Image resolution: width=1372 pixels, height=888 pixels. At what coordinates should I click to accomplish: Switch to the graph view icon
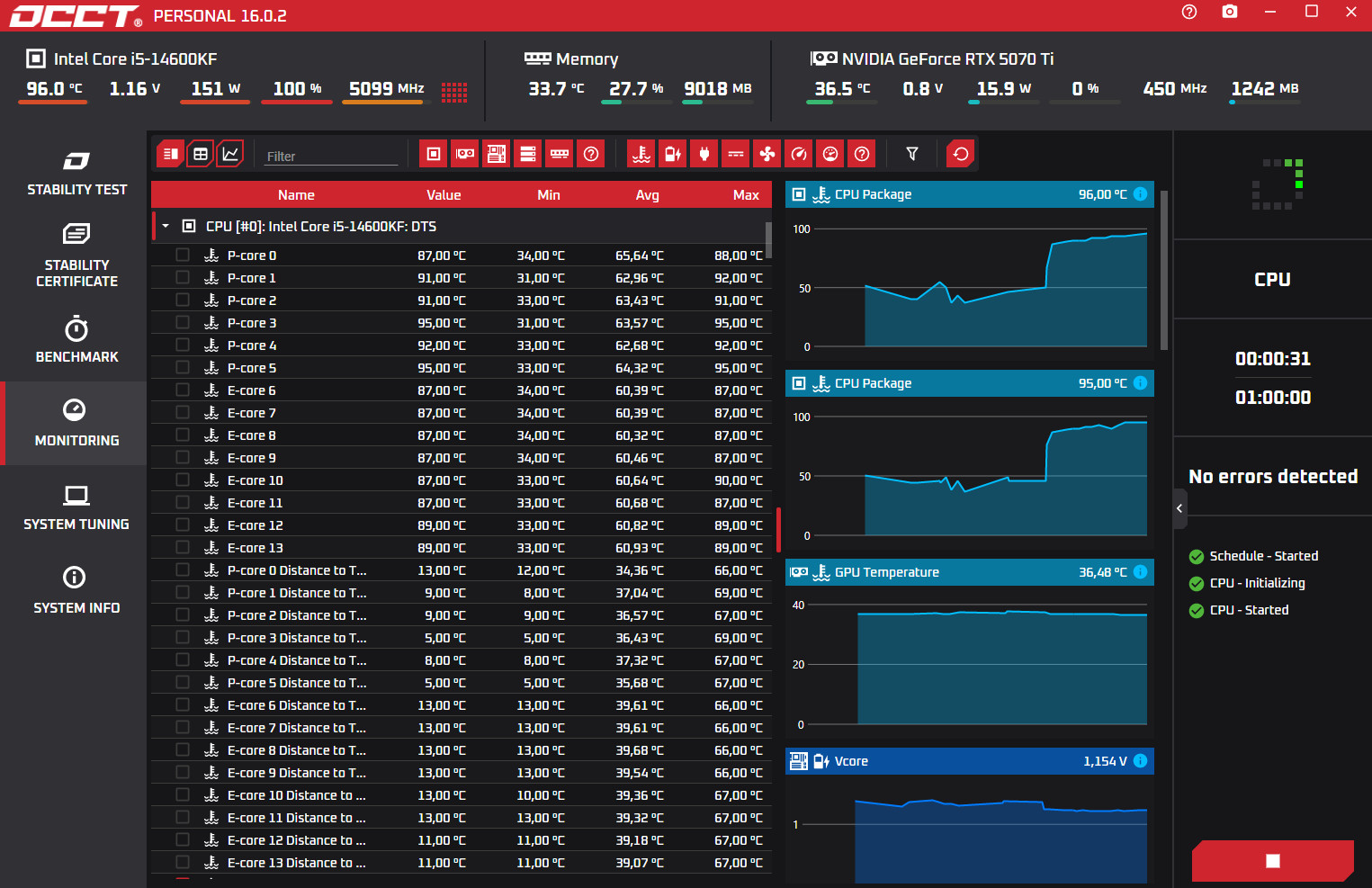tap(230, 154)
